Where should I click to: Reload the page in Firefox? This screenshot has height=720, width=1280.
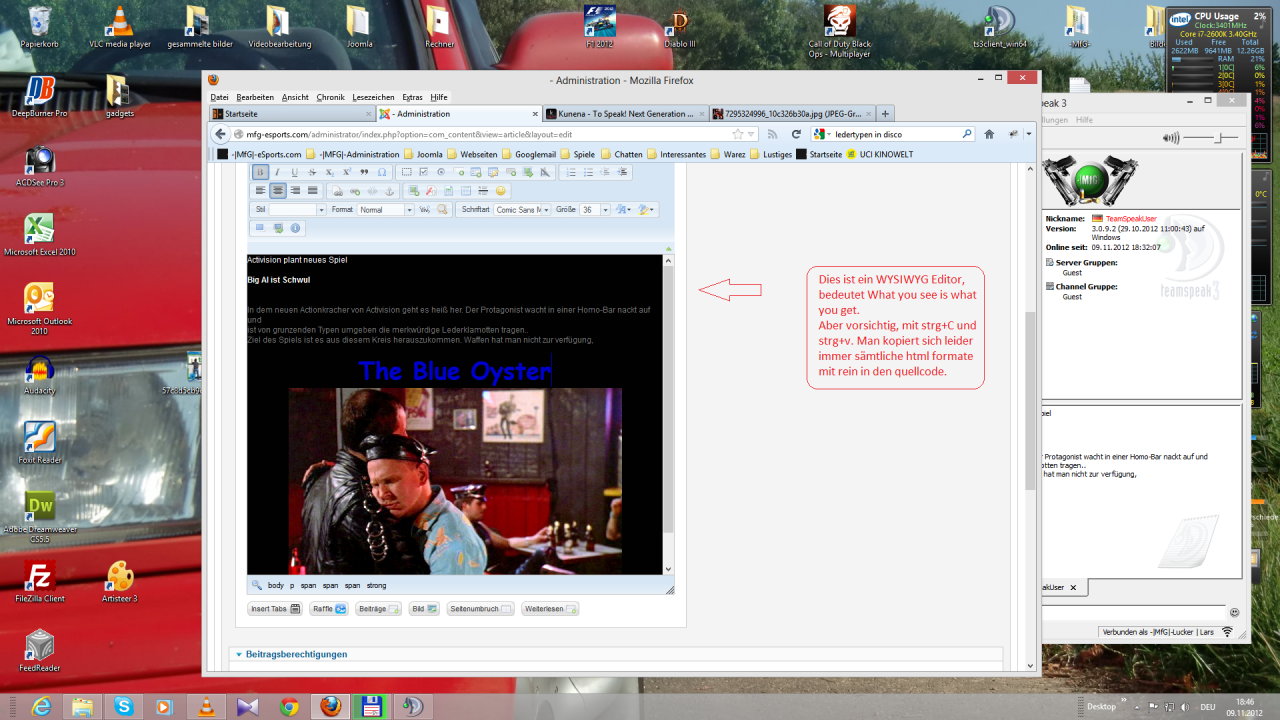pos(796,134)
